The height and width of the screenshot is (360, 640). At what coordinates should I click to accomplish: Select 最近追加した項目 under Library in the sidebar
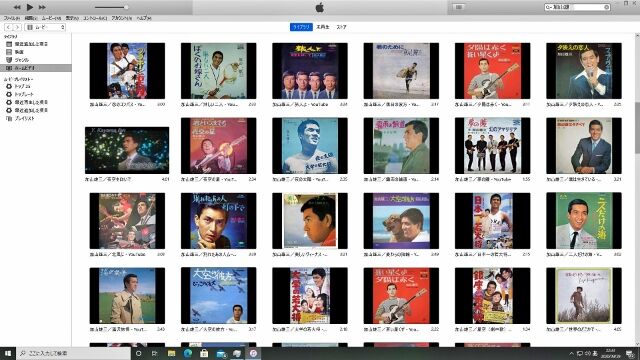31,44
